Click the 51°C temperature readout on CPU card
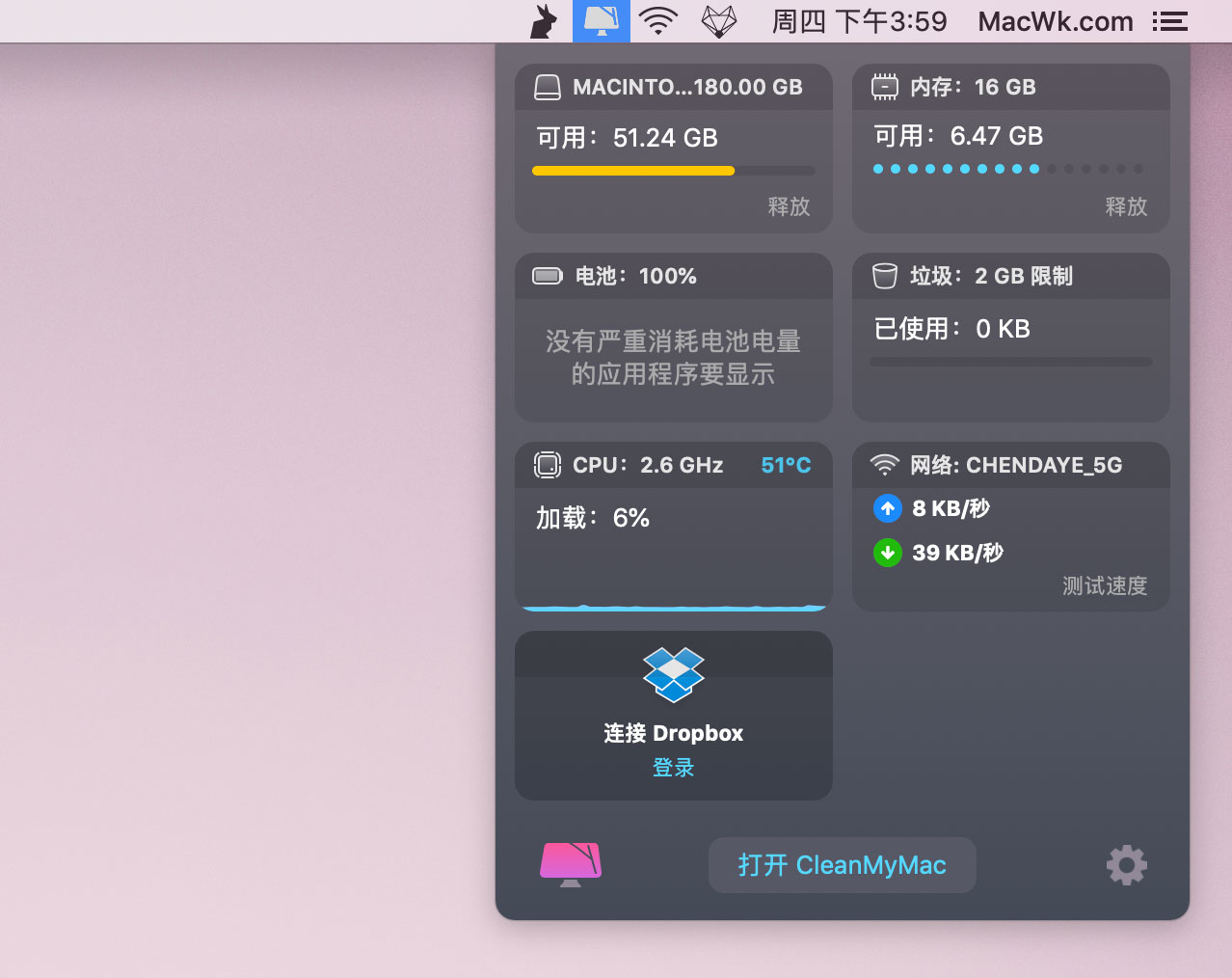The image size is (1232, 978). point(785,465)
